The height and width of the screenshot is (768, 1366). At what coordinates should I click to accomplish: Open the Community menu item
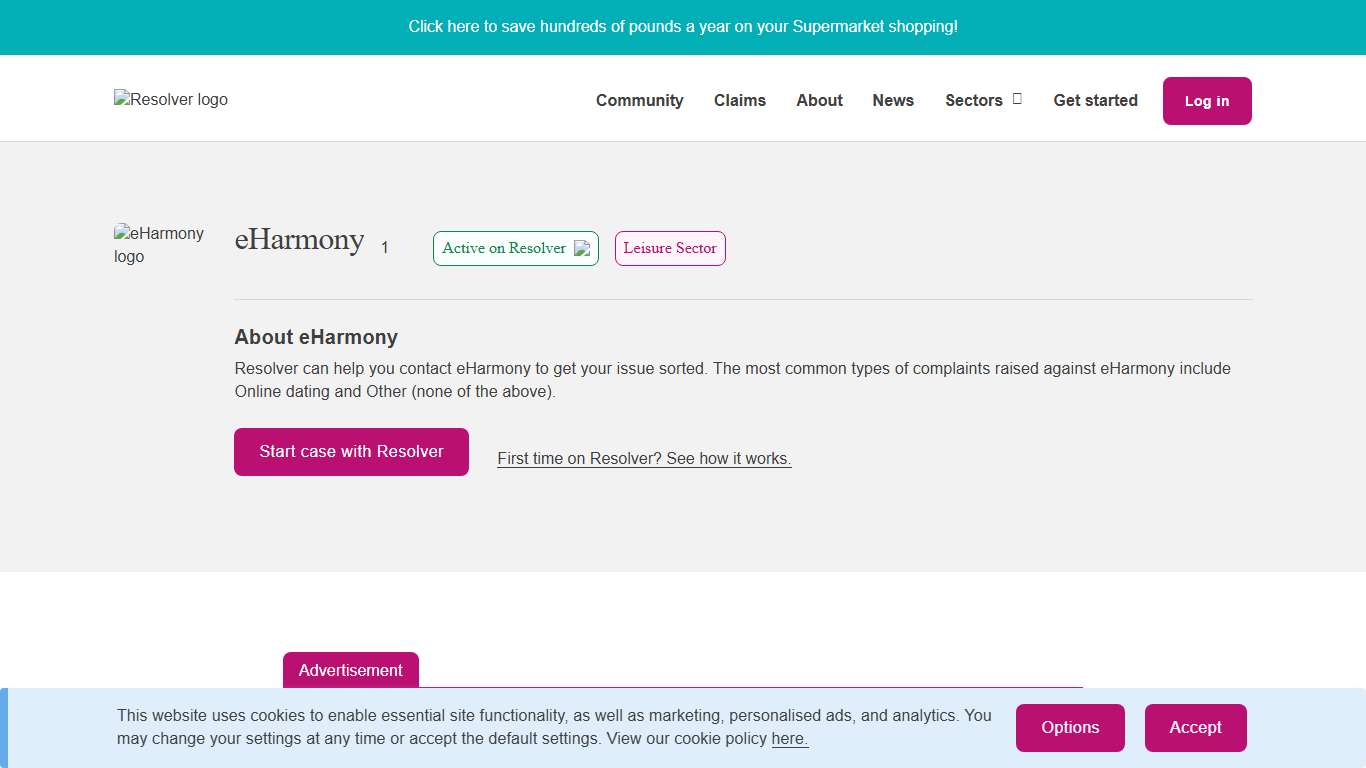[x=639, y=100]
